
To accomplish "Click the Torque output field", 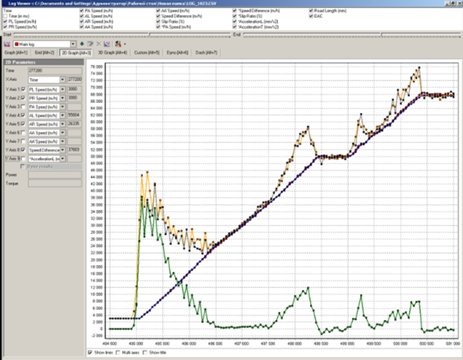I will pos(55,183).
